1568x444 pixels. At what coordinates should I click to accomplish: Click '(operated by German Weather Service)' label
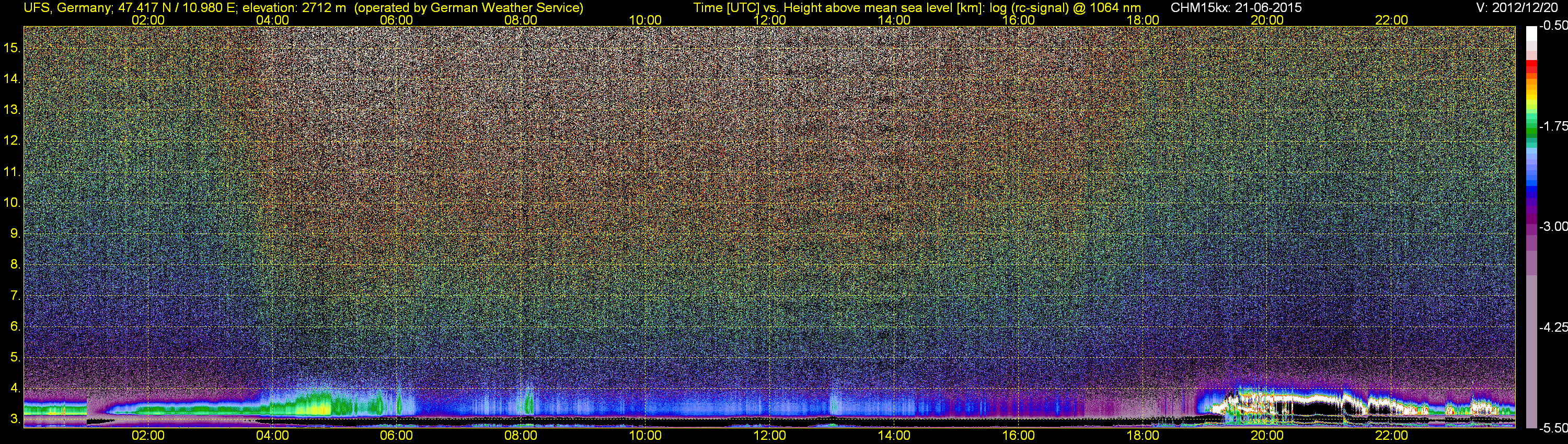469,8
